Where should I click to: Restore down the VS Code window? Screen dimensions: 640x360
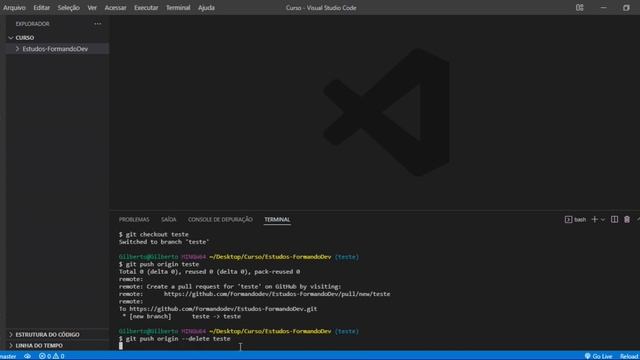point(626,8)
